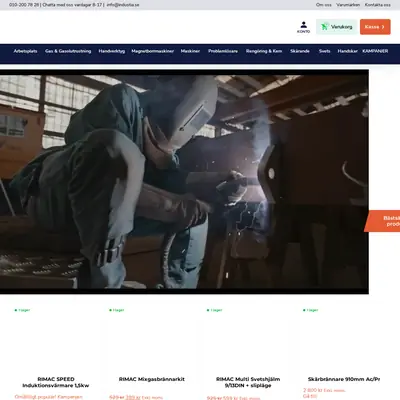Open the Konto account icon
The image size is (400, 400).
point(303,27)
